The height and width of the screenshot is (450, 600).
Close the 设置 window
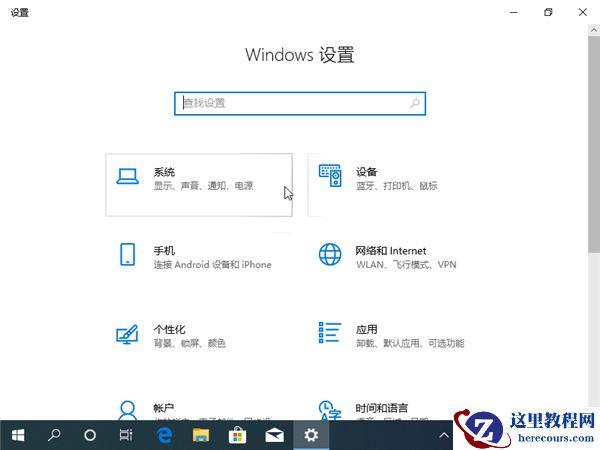point(582,12)
